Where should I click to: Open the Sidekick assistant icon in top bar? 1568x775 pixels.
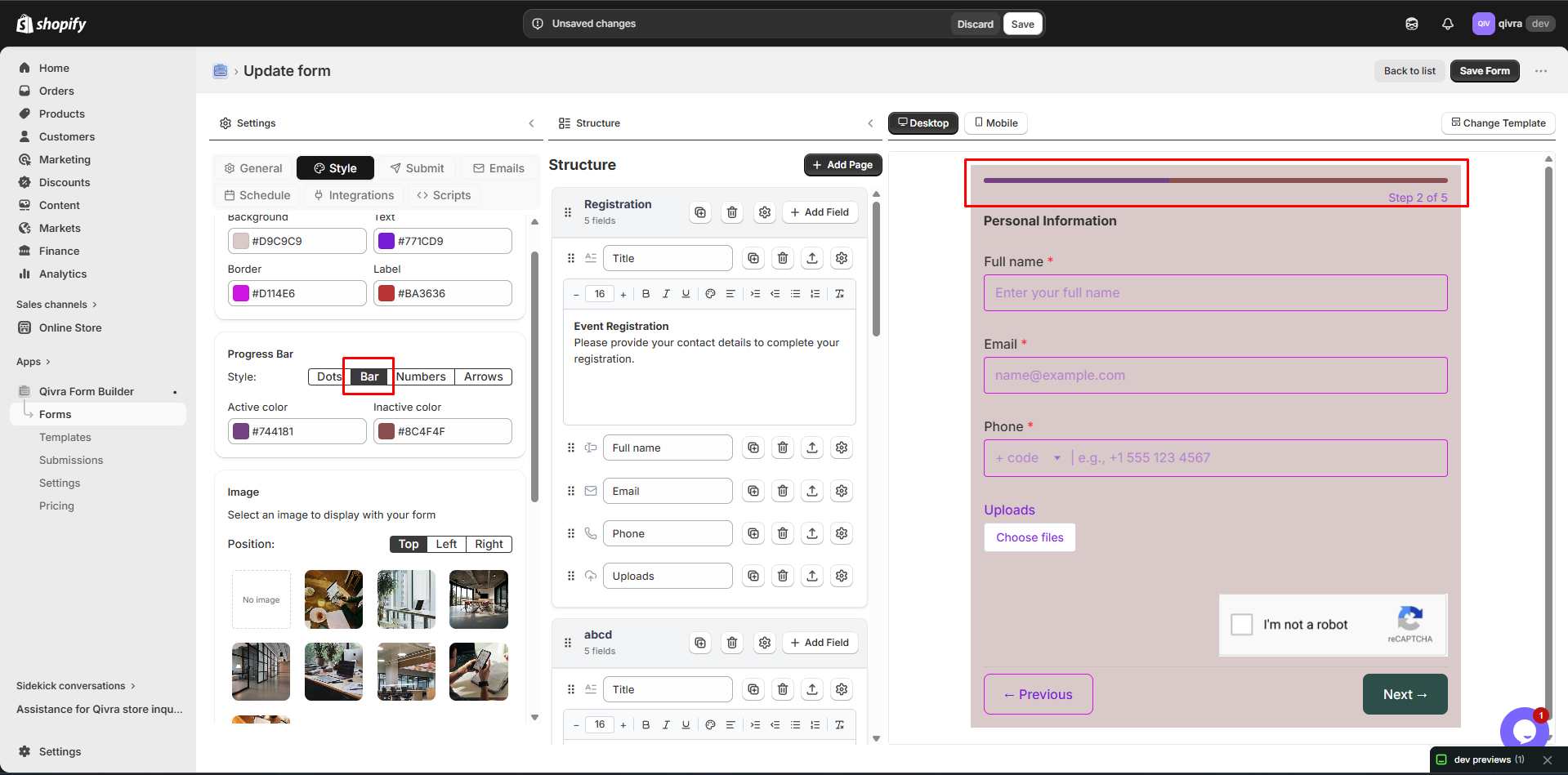[1412, 24]
